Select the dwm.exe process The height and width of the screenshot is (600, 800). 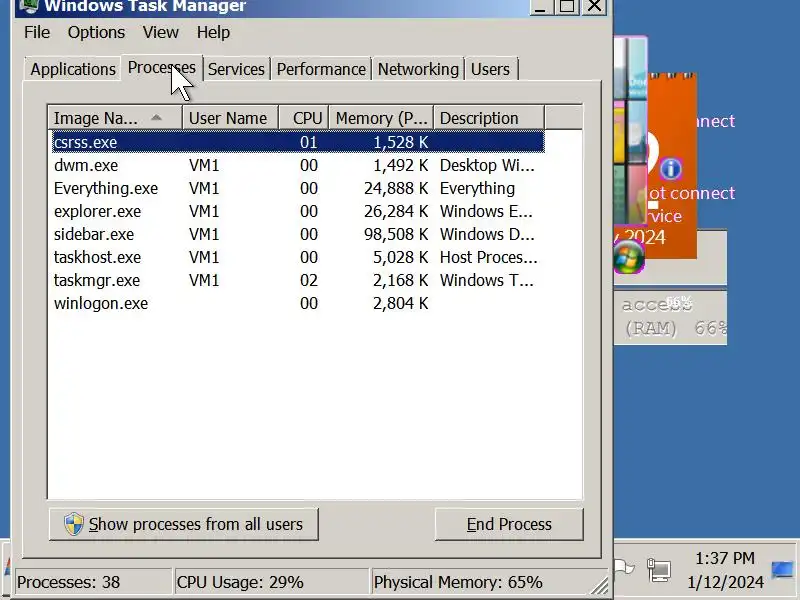tap(298, 165)
